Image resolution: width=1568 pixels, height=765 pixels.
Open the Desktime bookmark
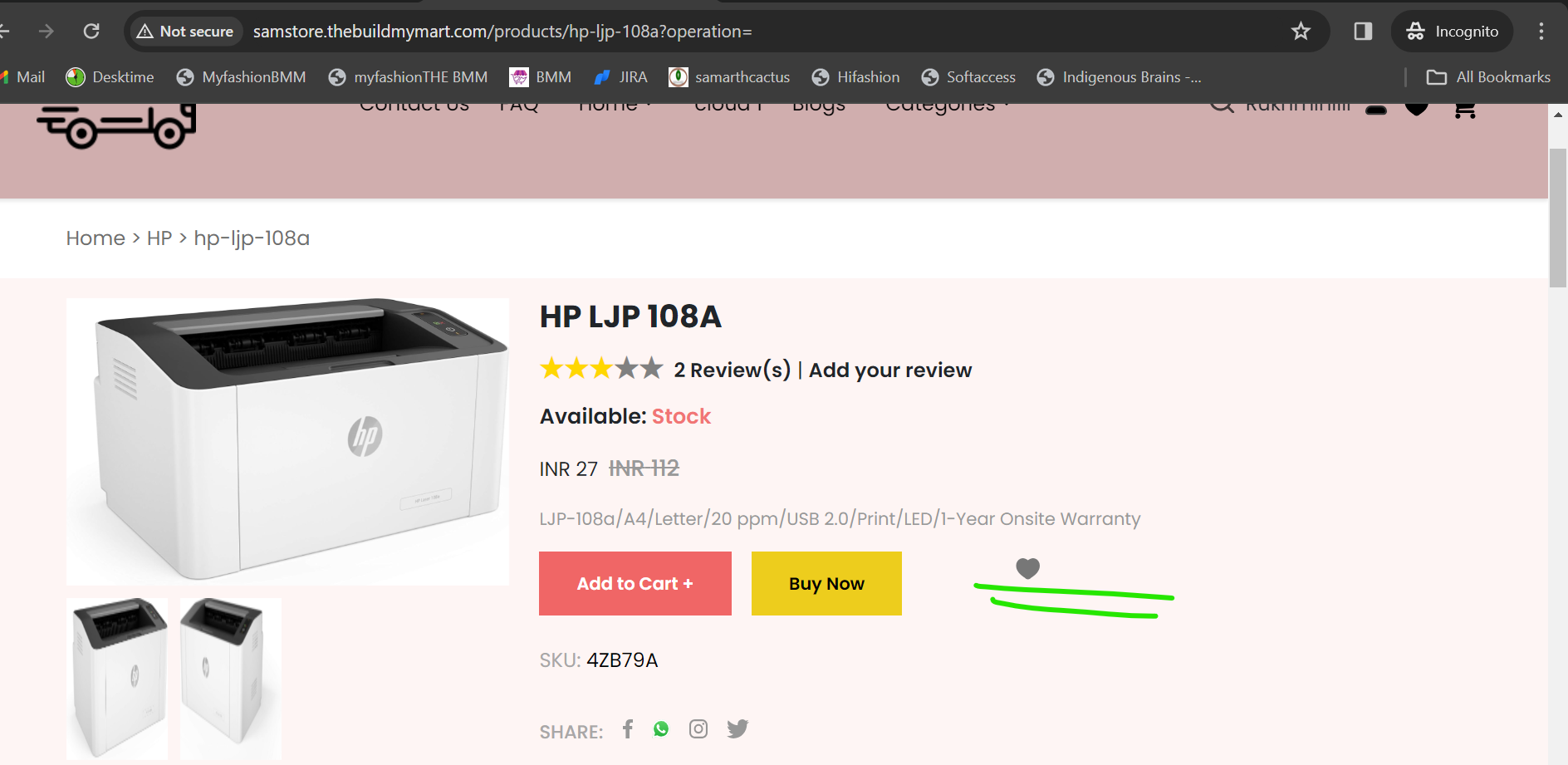[x=110, y=77]
